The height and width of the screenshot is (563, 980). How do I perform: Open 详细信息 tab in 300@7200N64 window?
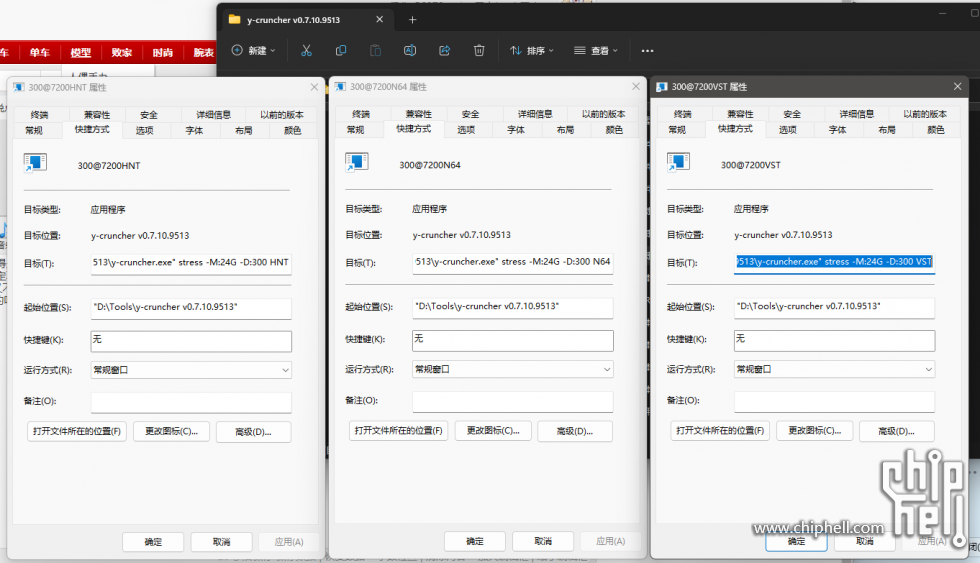click(535, 114)
